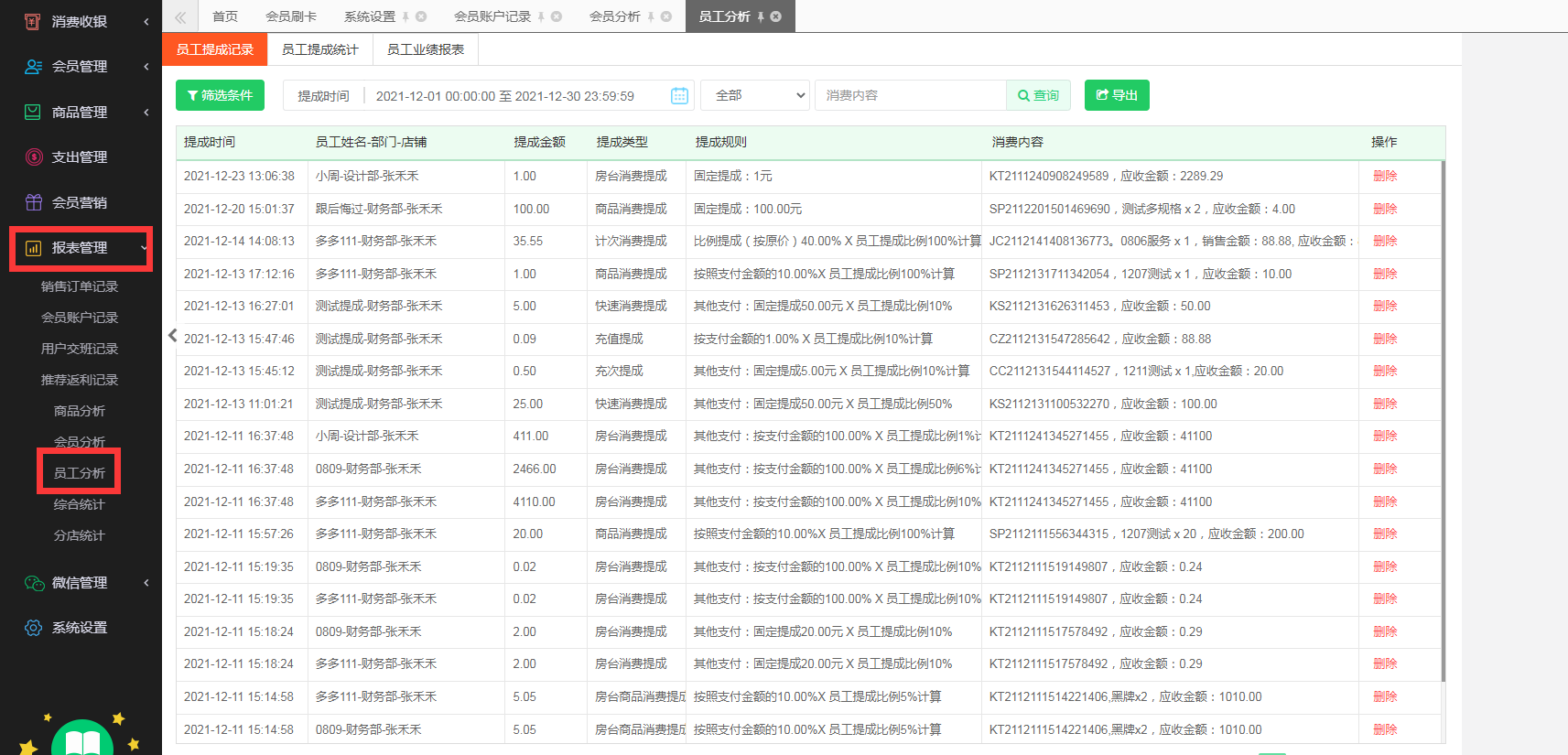The width and height of the screenshot is (1568, 755).
Task: Delete the 2021-12-20 15:01:37 record
Action: click(1385, 209)
